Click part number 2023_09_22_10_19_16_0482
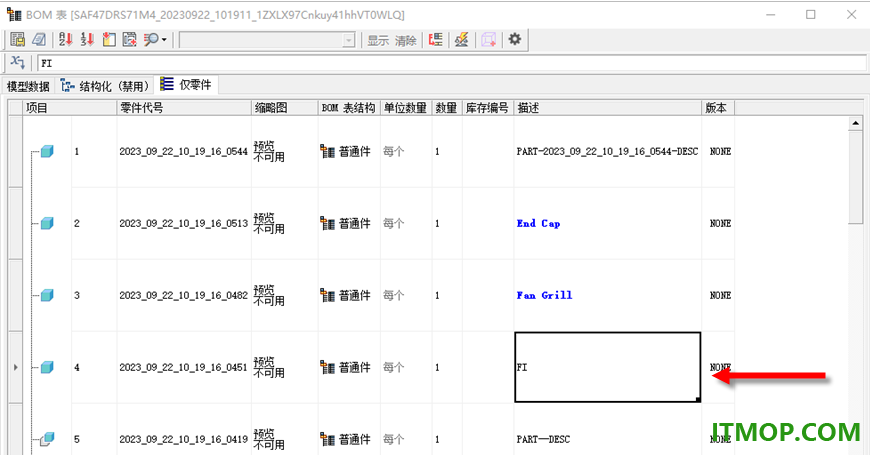Viewport: 870px width, 455px height. [x=184, y=296]
